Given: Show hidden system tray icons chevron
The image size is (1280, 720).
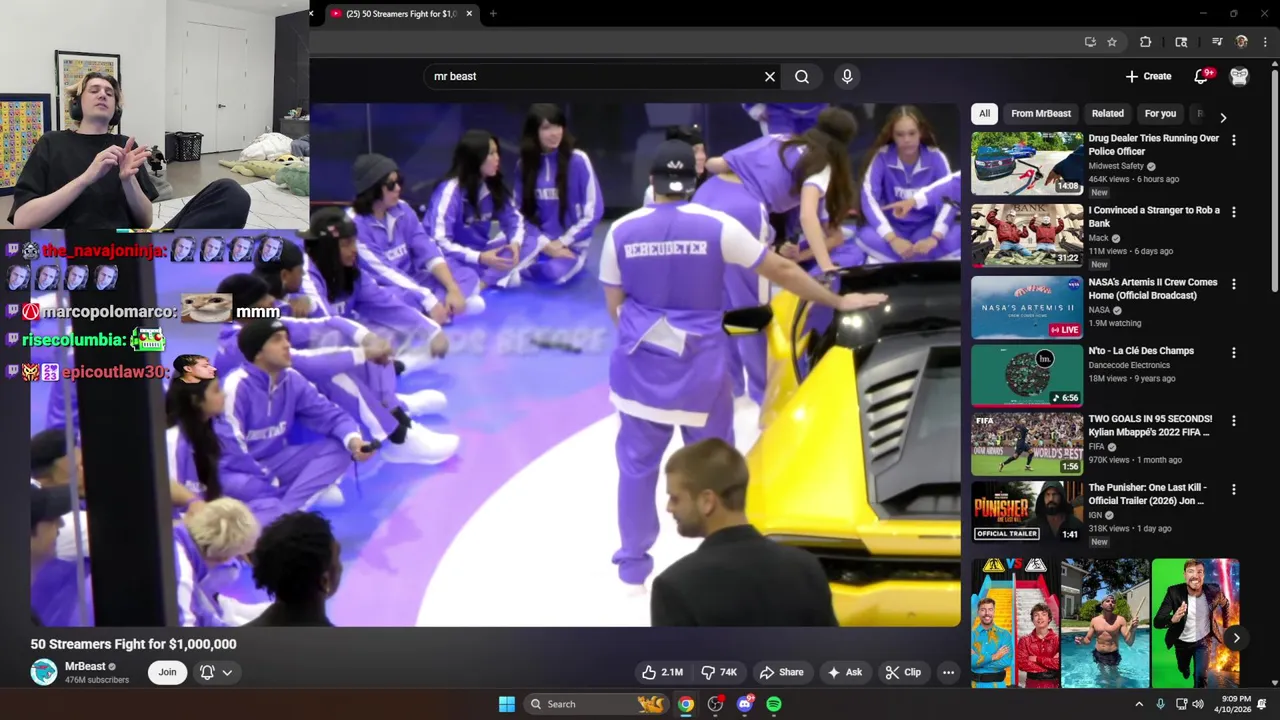Looking at the screenshot, I should (1138, 704).
